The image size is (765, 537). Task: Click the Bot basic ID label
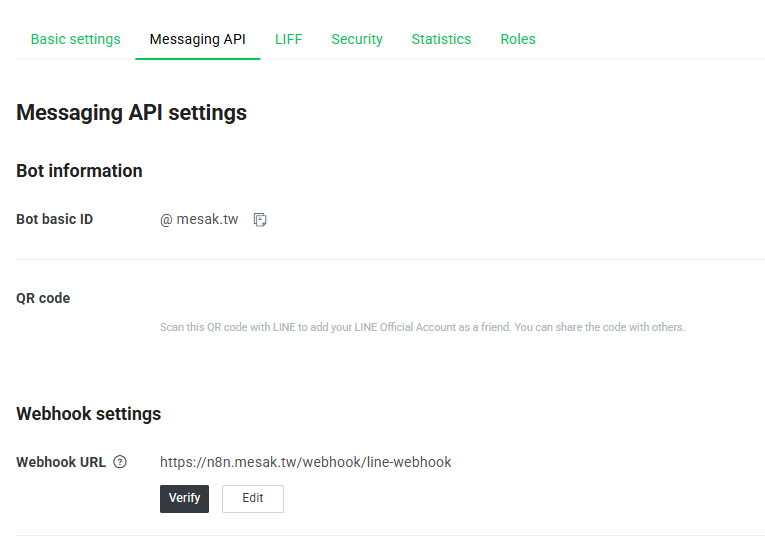point(55,219)
